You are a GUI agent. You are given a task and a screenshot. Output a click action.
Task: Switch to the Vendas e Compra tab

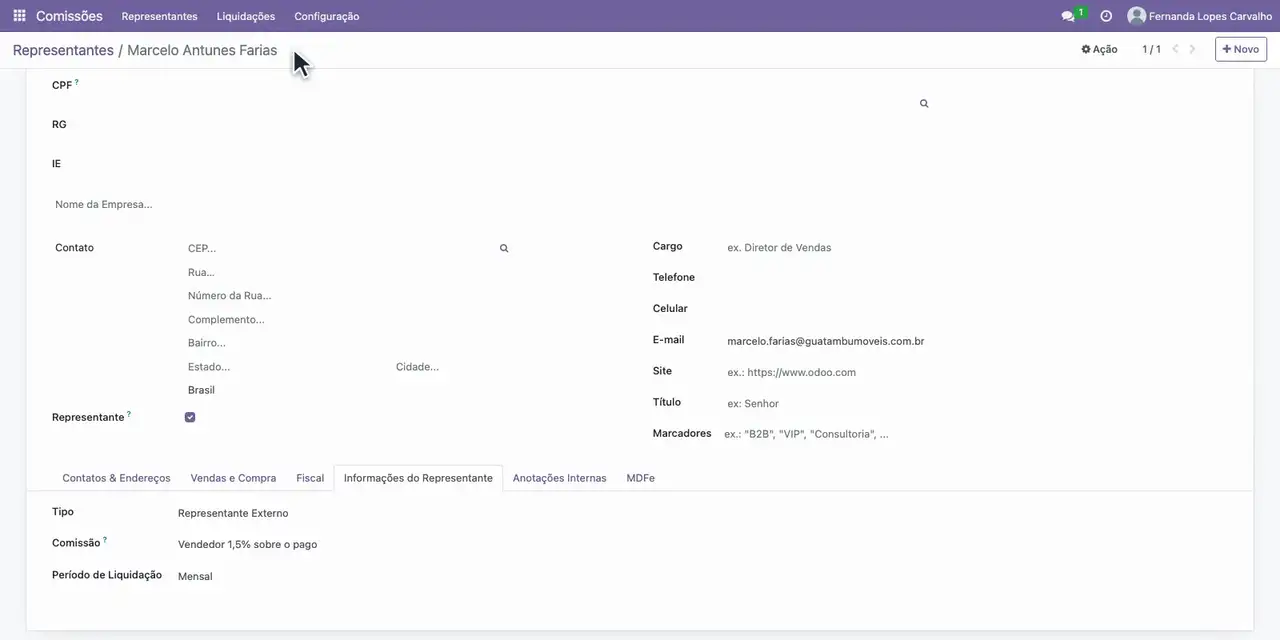click(234, 478)
